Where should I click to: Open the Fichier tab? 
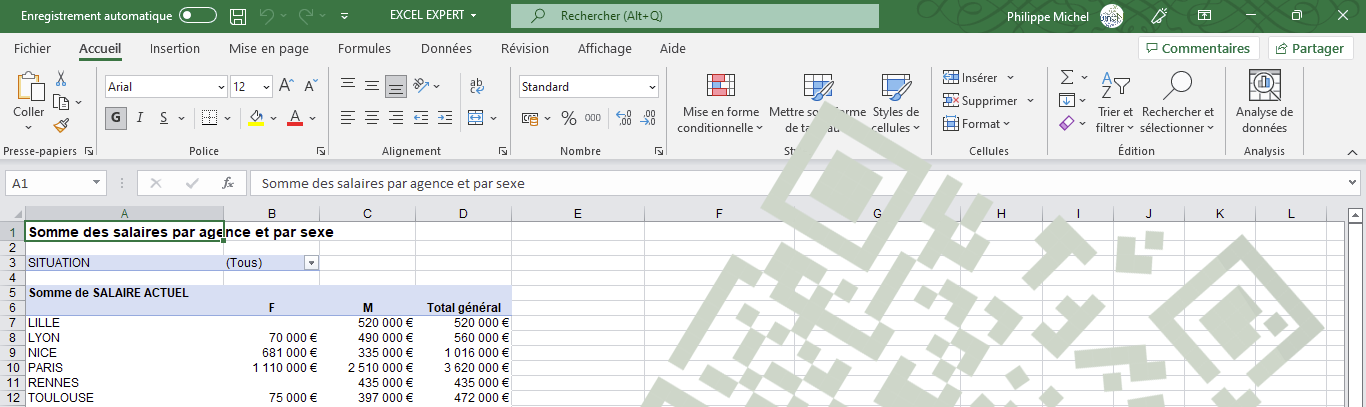pos(33,48)
